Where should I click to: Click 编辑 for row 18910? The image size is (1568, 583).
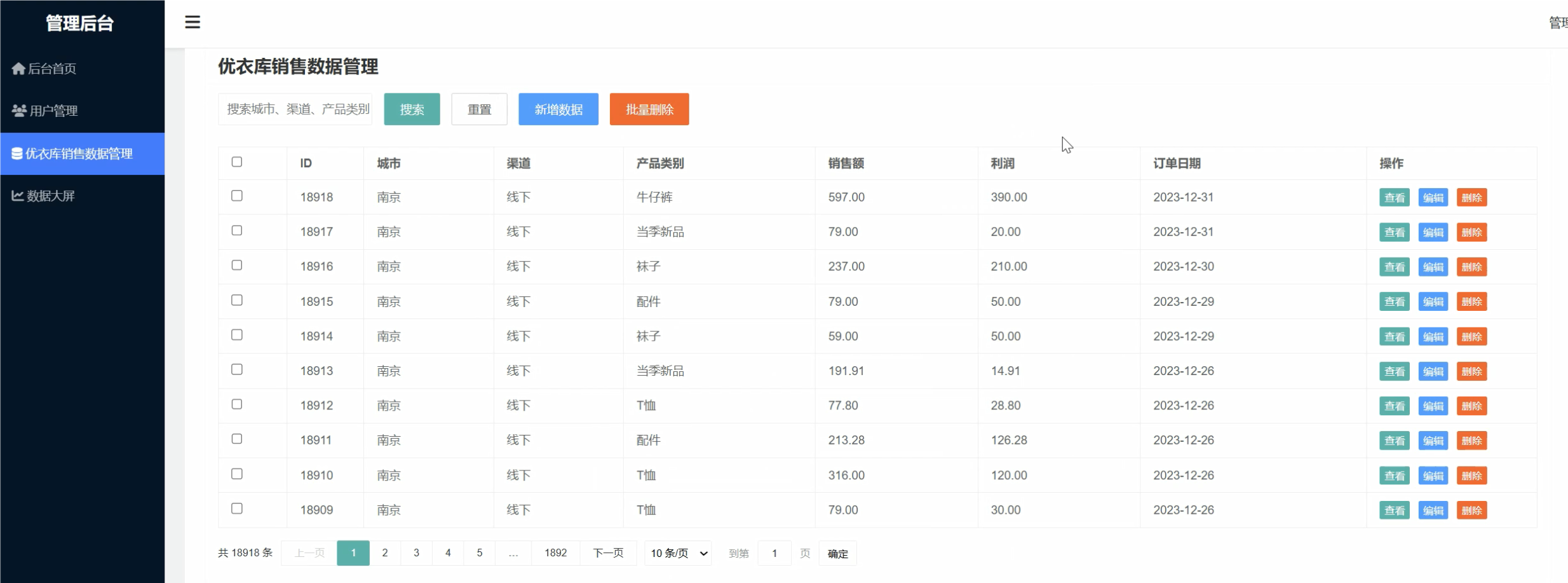[1433, 476]
